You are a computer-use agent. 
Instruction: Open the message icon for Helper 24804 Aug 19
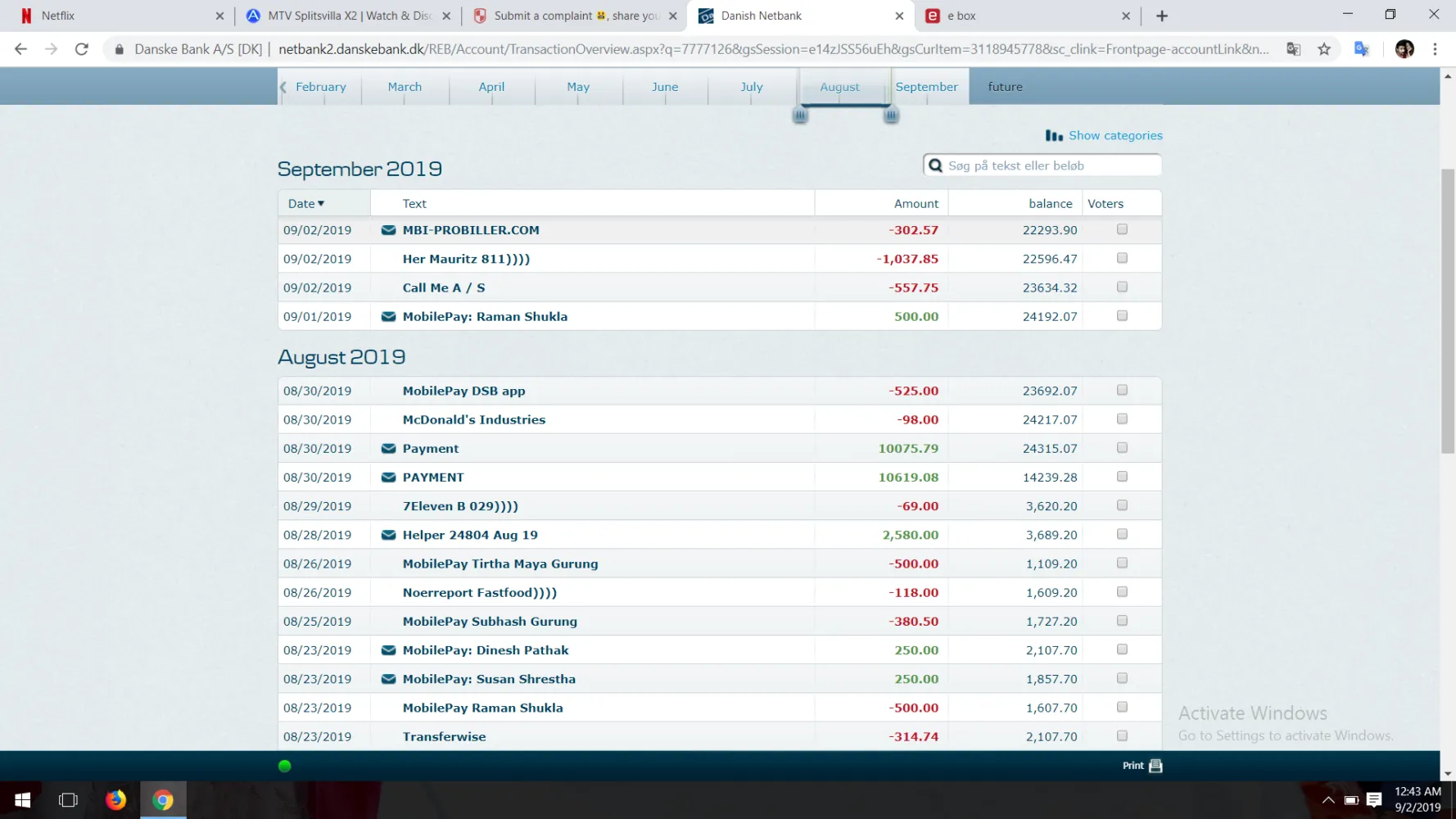(x=388, y=535)
